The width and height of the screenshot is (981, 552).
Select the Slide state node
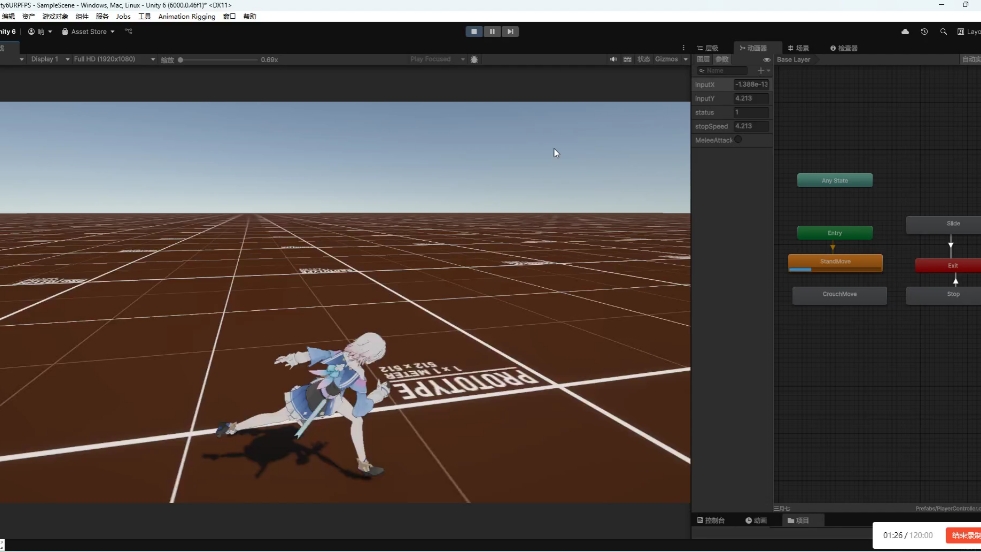pos(945,224)
